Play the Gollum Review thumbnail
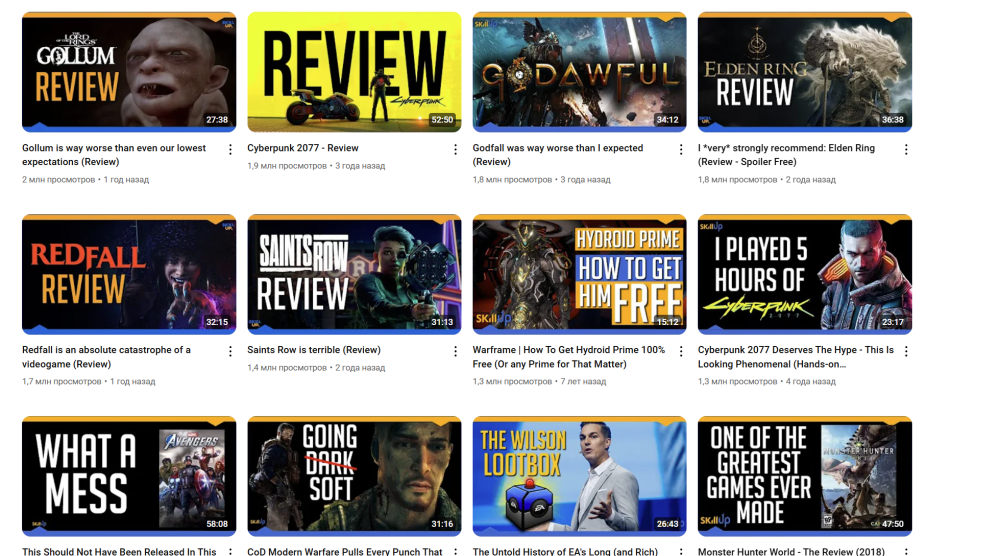 129,72
